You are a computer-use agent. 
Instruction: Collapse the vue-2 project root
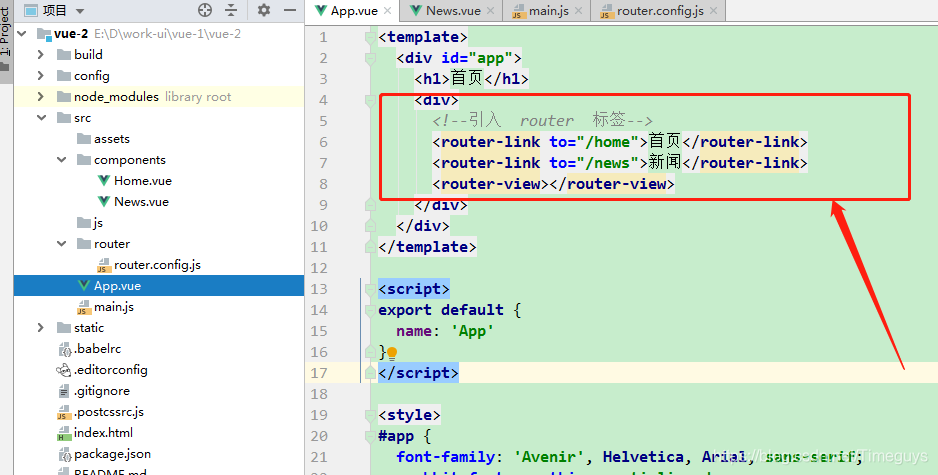click(22, 34)
